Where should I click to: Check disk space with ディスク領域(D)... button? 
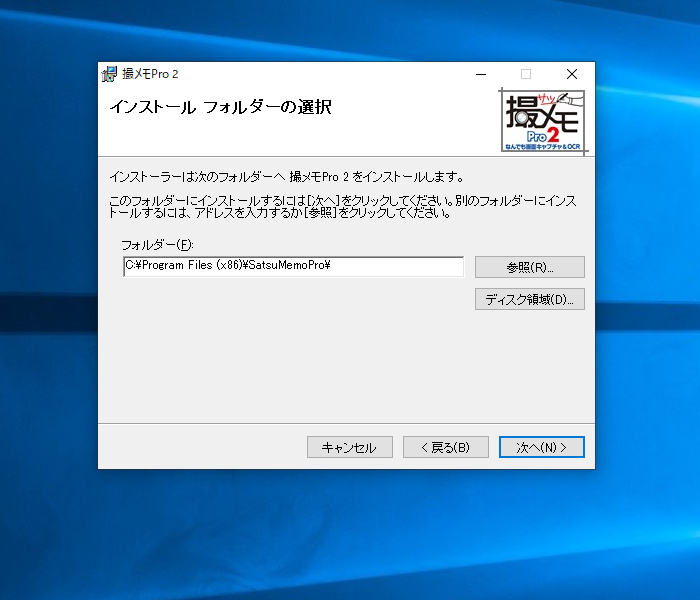pyautogui.click(x=529, y=299)
